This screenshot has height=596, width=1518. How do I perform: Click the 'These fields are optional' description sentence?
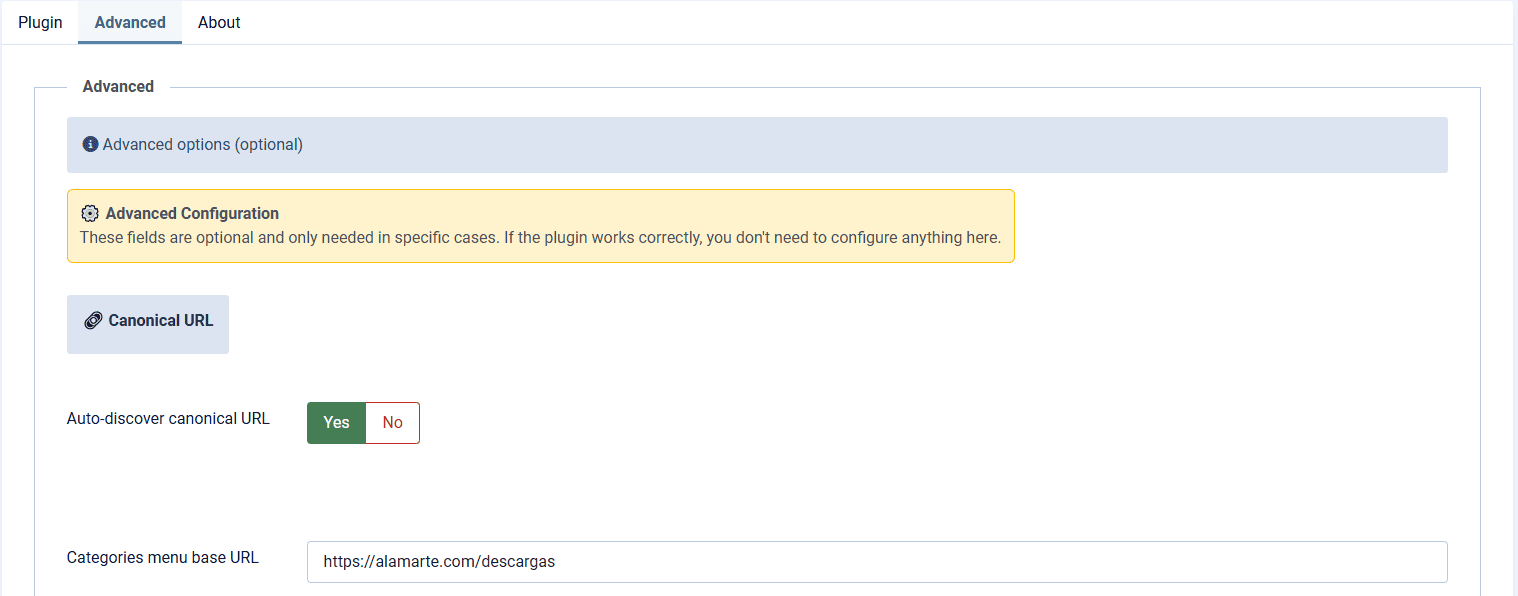pyautogui.click(x=540, y=238)
